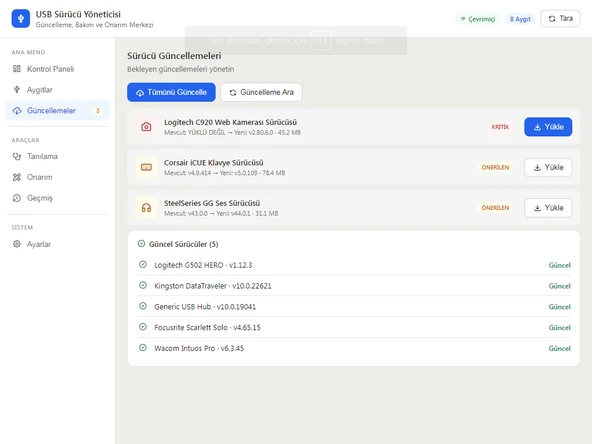The image size is (592, 444).
Task: Click the Onarım tools icon
Action: click(x=17, y=177)
